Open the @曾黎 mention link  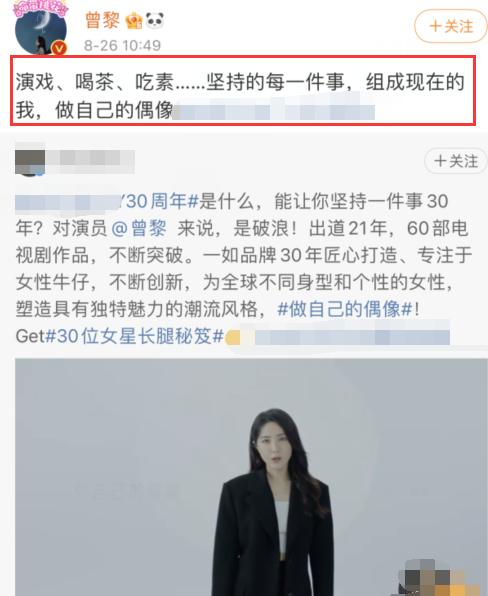point(139,229)
